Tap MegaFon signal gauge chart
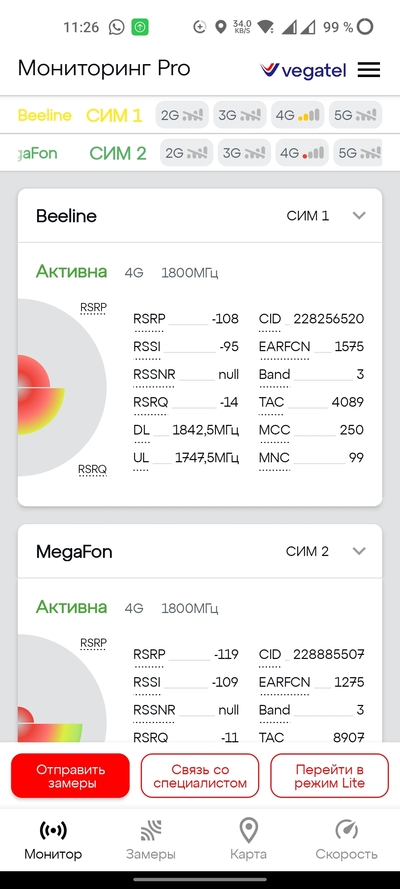 [x=62, y=688]
